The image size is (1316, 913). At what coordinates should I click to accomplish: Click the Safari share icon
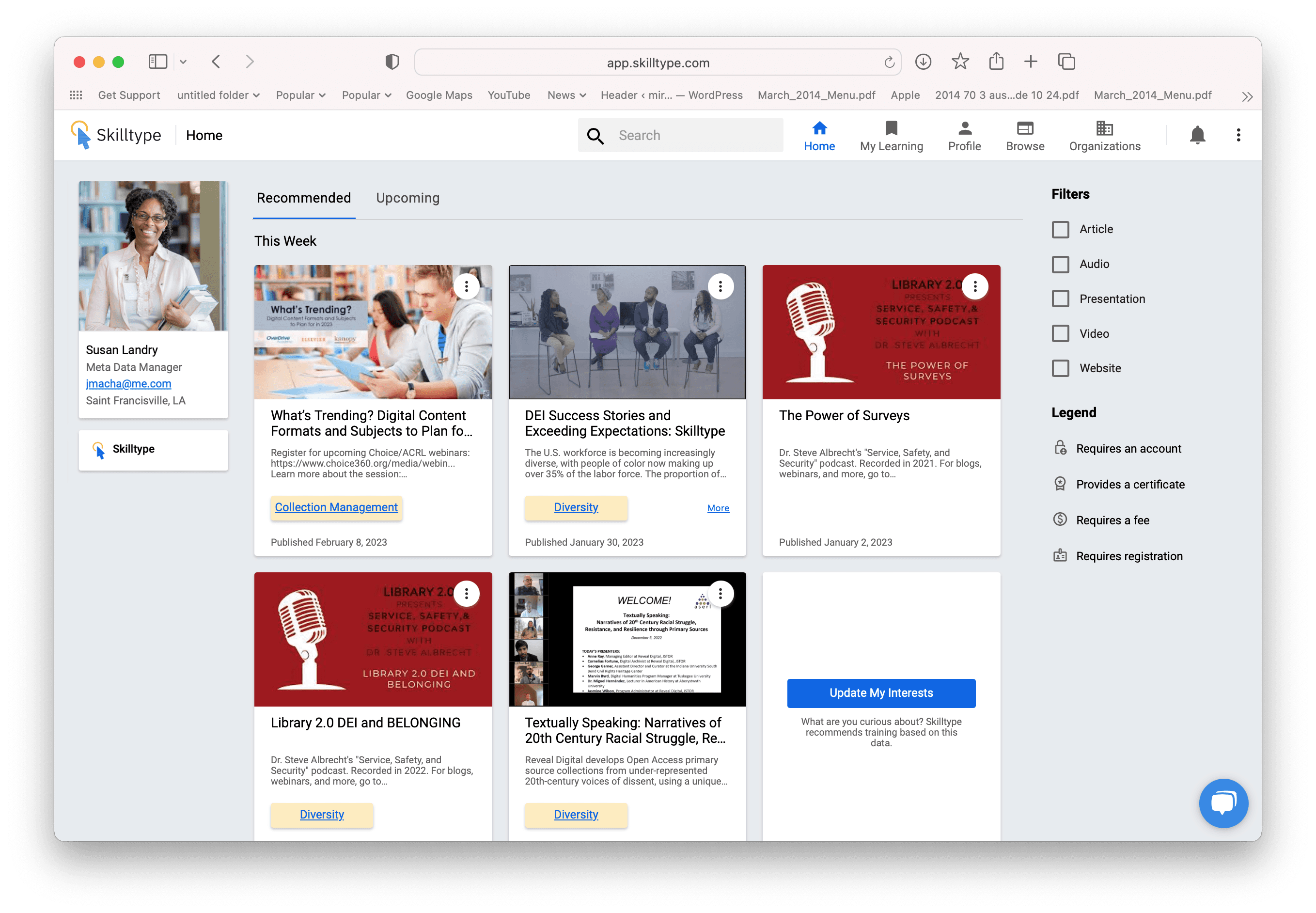(x=996, y=62)
